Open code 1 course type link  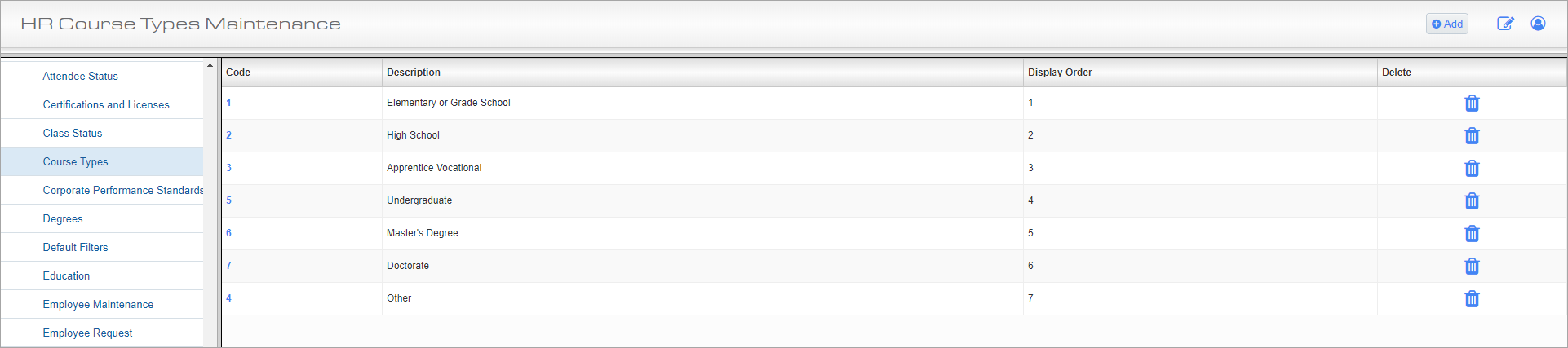[228, 103]
